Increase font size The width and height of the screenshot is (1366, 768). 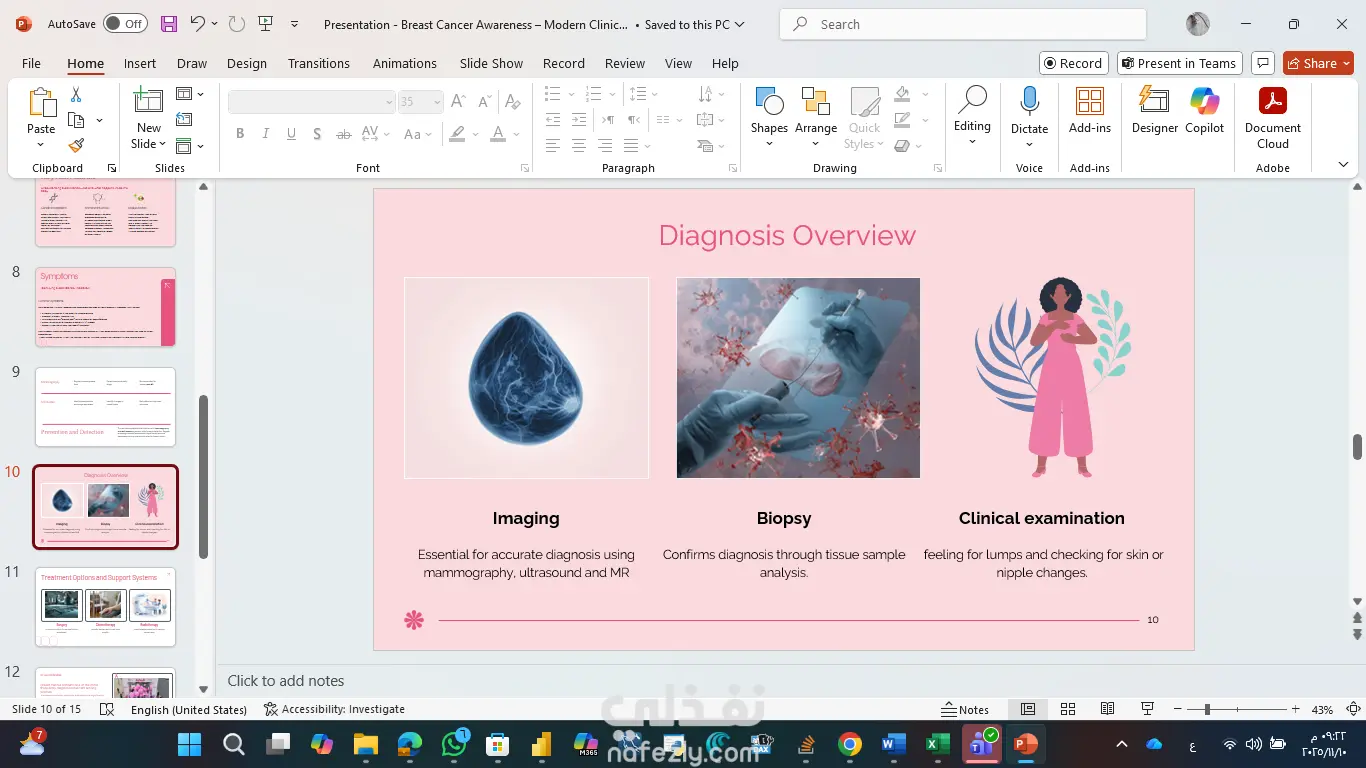tap(458, 101)
